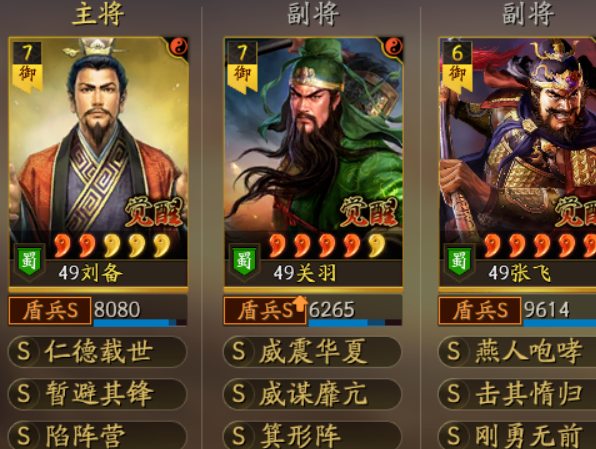Select the 击其惰归 skill slot
596x449 pixels.
(x=517, y=394)
